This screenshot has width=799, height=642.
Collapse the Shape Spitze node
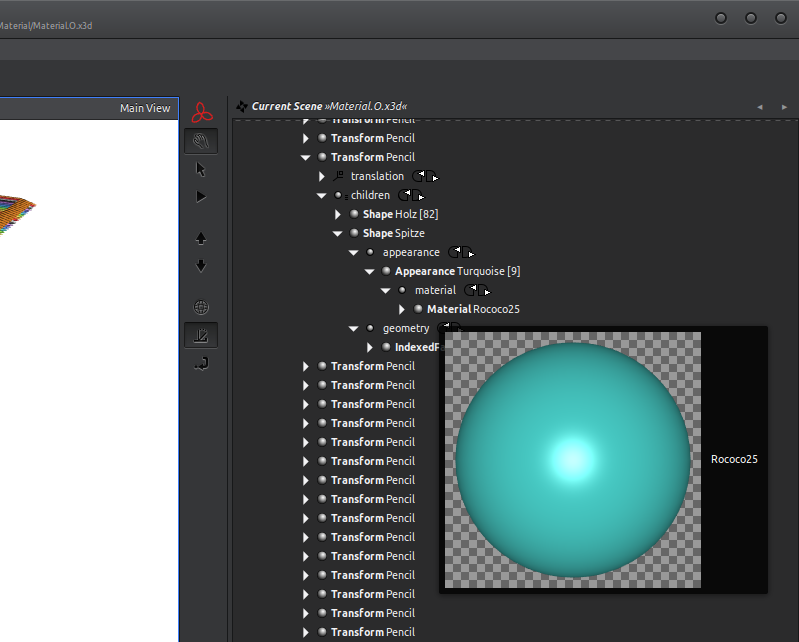click(x=337, y=233)
